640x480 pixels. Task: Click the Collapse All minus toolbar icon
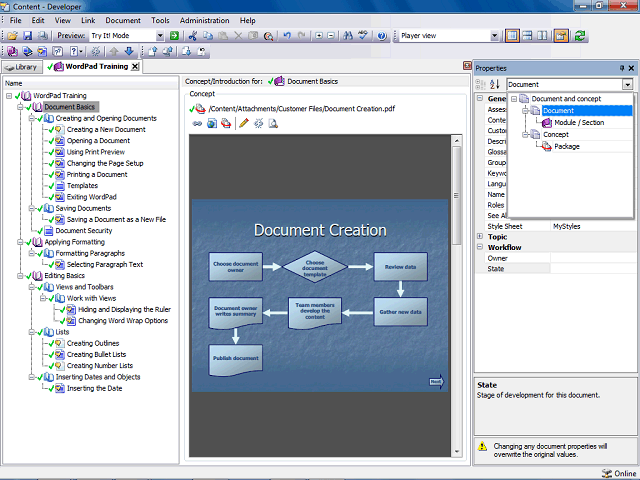(331, 36)
